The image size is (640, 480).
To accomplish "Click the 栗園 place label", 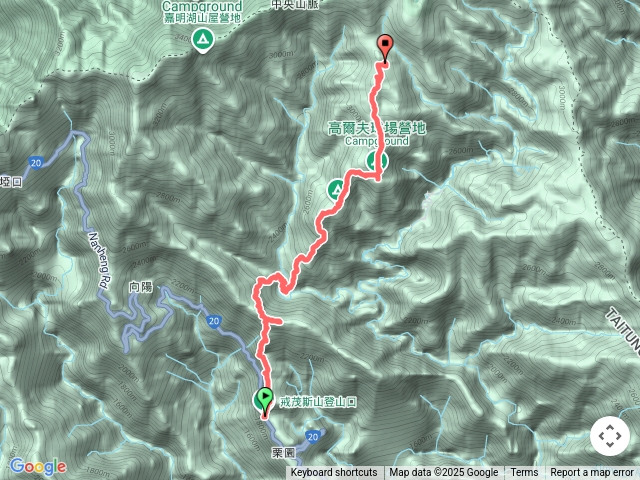I will pyautogui.click(x=283, y=453).
